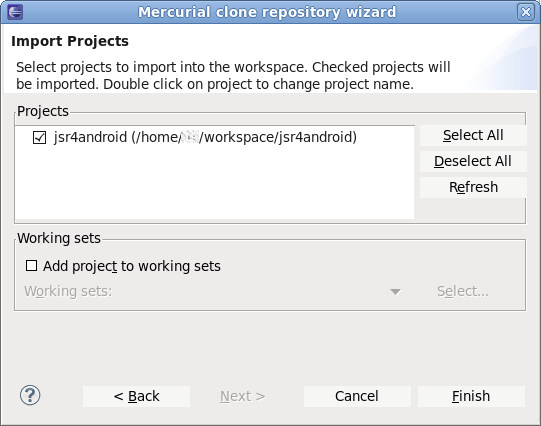Click the Eclipse icon in the title bar
Screen dimensions: 541x426
coord(14,12)
